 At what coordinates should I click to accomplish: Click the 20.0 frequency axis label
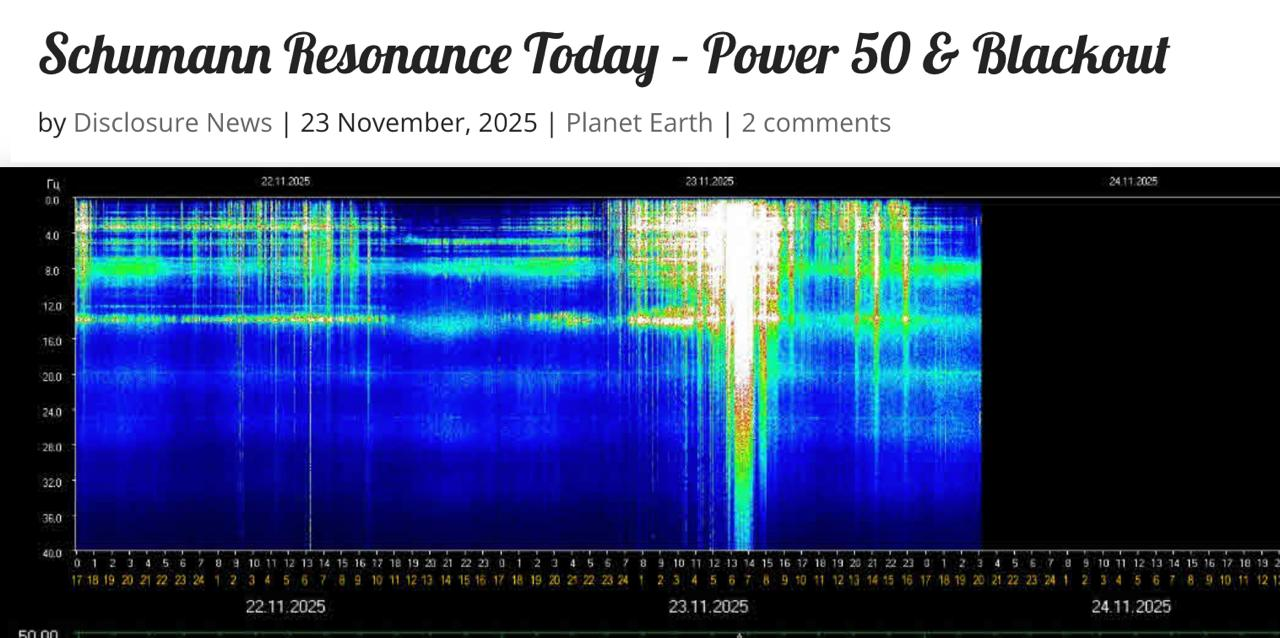[x=52, y=376]
